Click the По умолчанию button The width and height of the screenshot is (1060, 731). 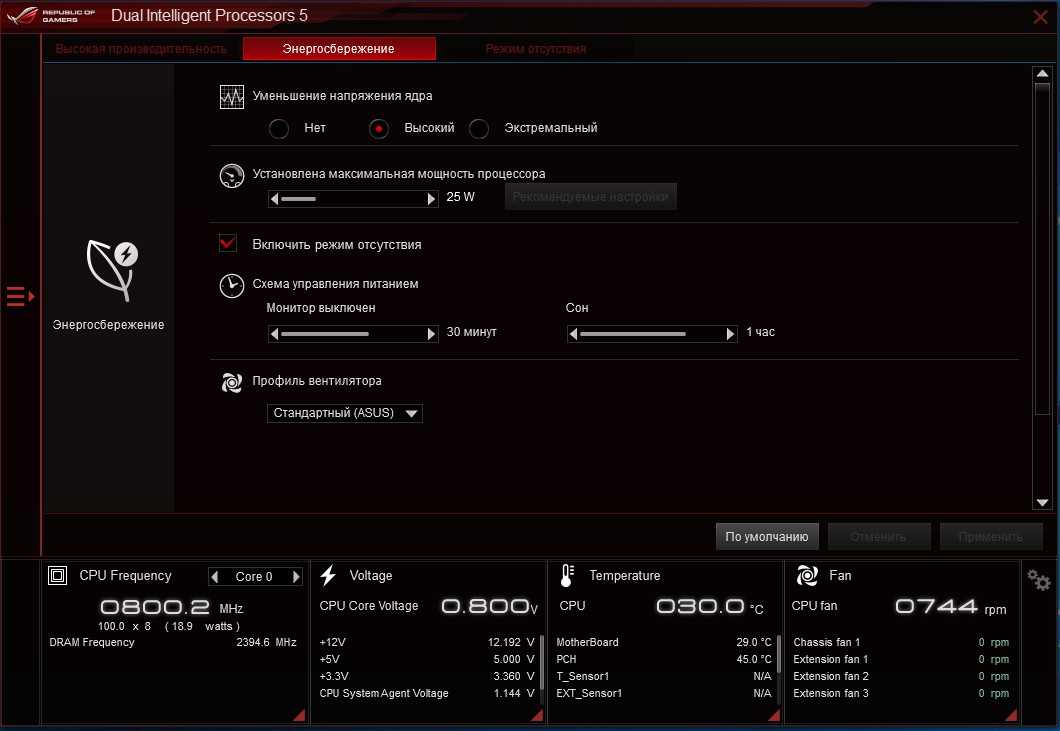[767, 537]
